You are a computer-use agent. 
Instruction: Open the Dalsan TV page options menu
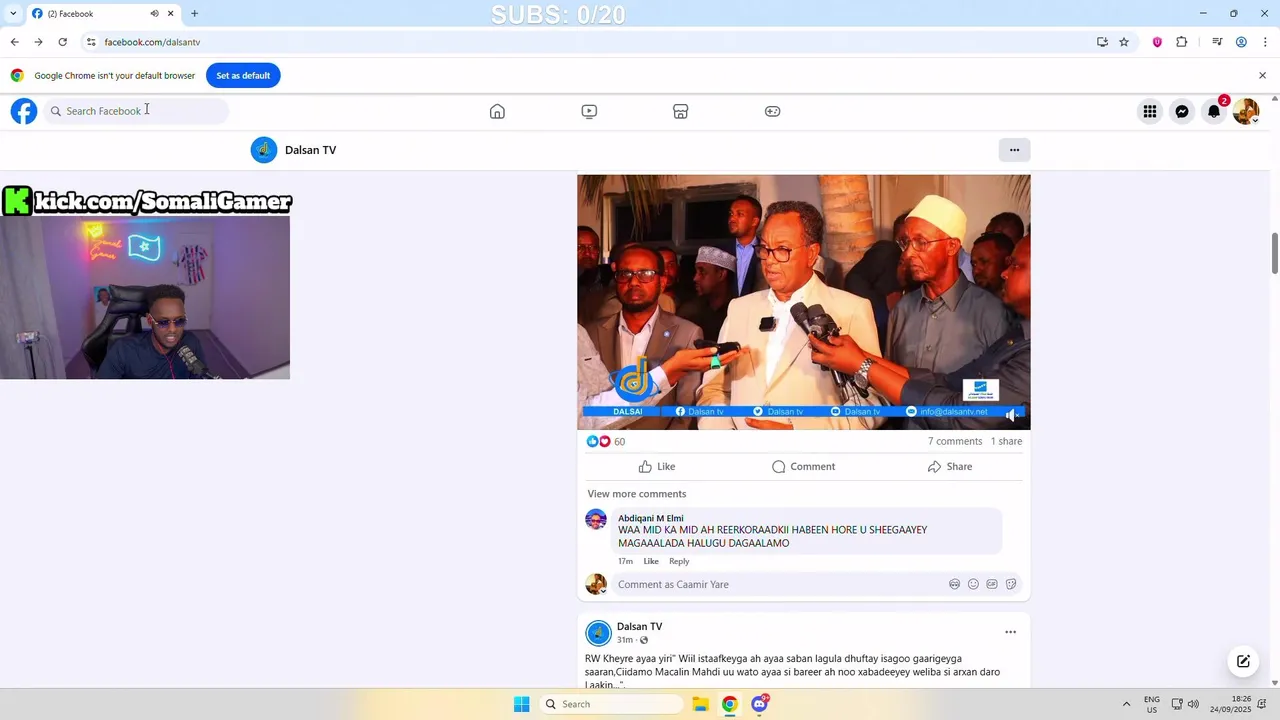pos(1014,150)
